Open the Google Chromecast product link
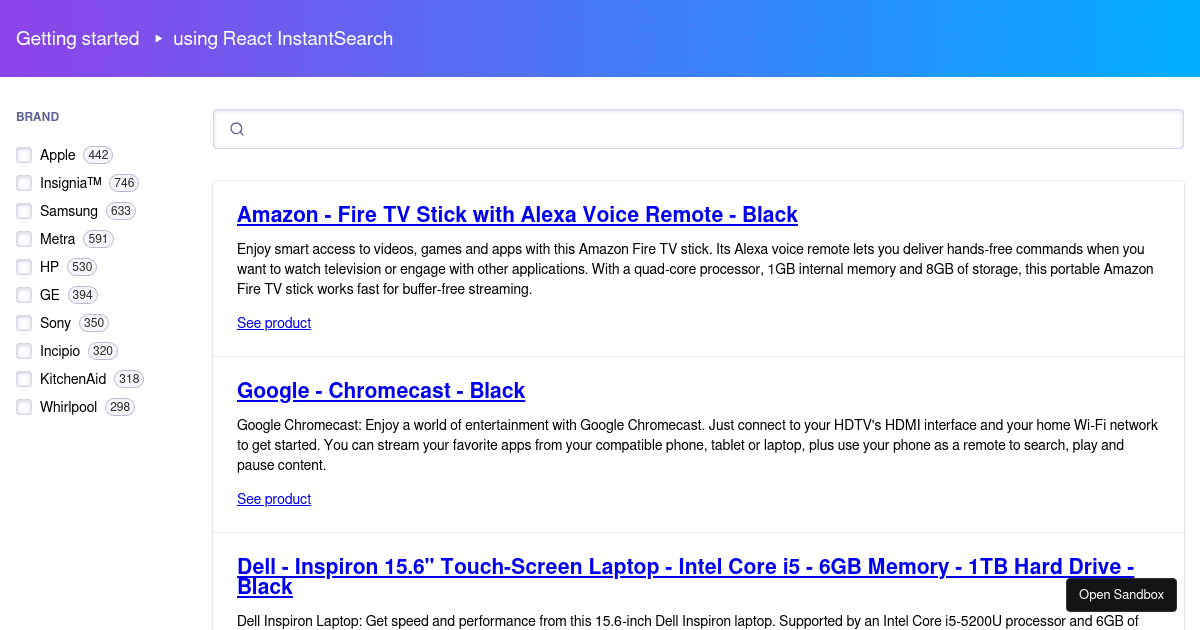 (x=381, y=391)
